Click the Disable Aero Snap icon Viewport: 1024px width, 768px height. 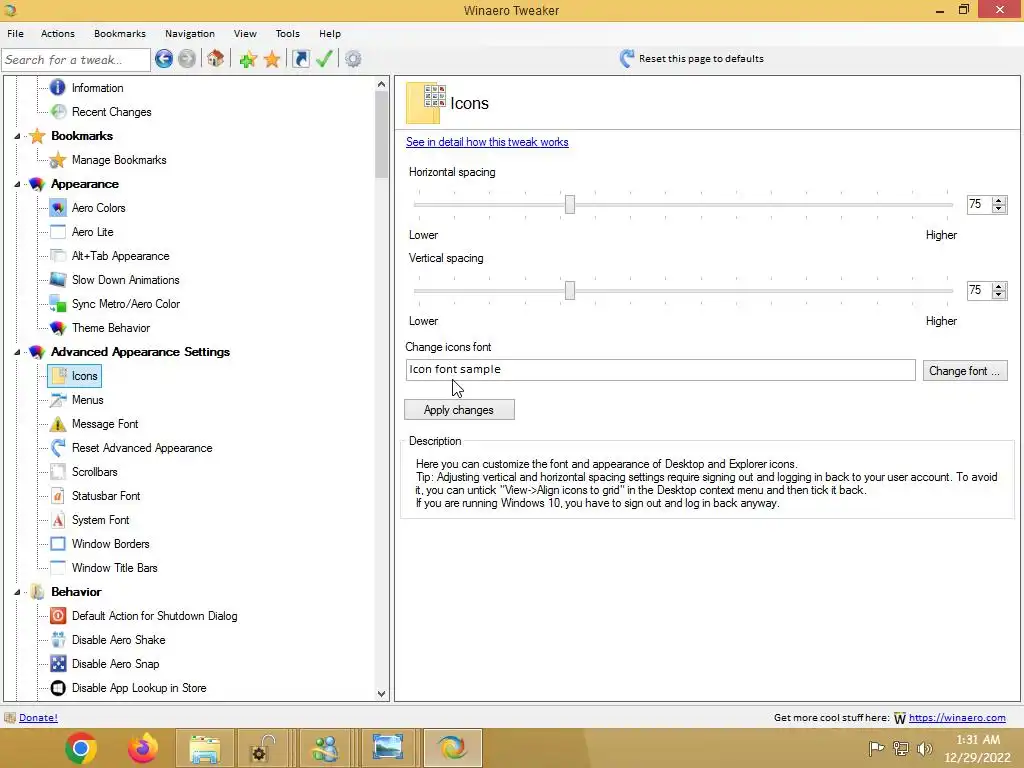tap(57, 664)
